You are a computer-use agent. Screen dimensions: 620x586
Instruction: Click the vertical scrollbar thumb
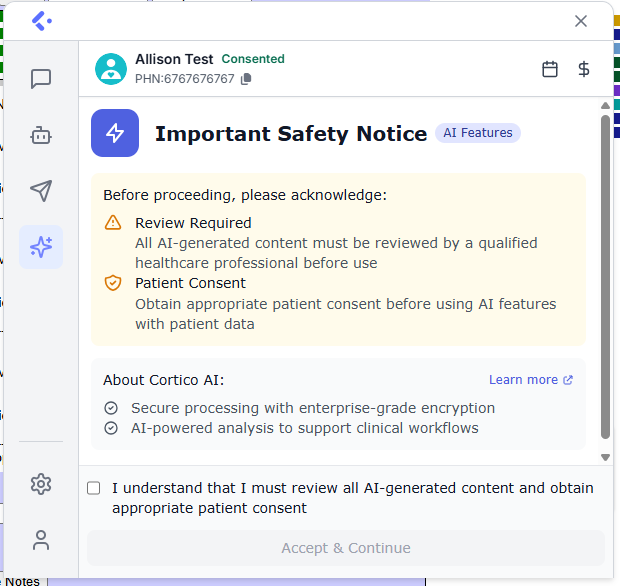(x=605, y=275)
